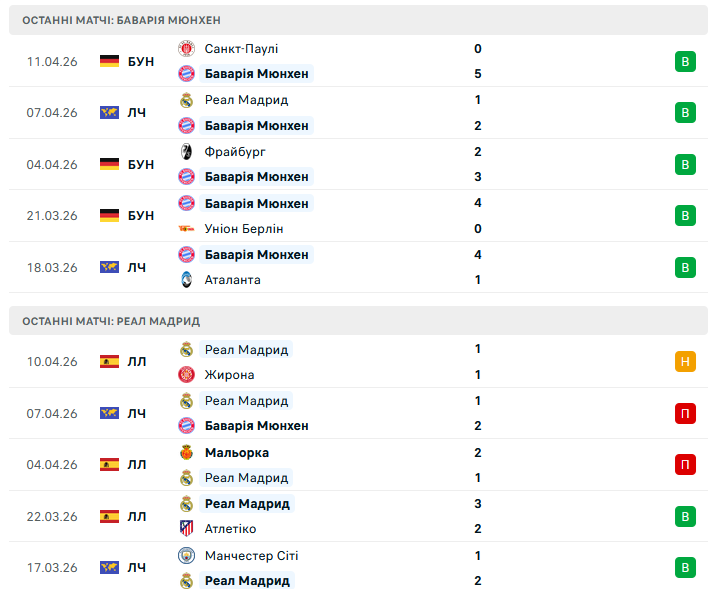
Task: Select the 21.03.26 match date
Action: pyautogui.click(x=52, y=216)
